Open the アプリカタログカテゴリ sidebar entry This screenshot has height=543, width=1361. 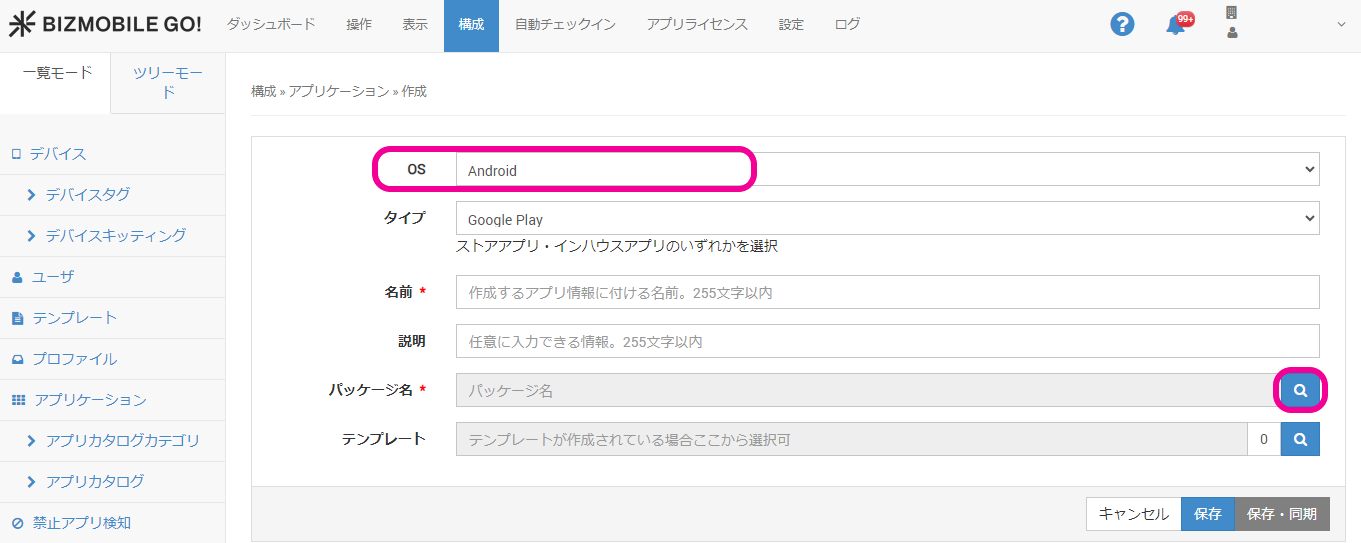coord(122,441)
